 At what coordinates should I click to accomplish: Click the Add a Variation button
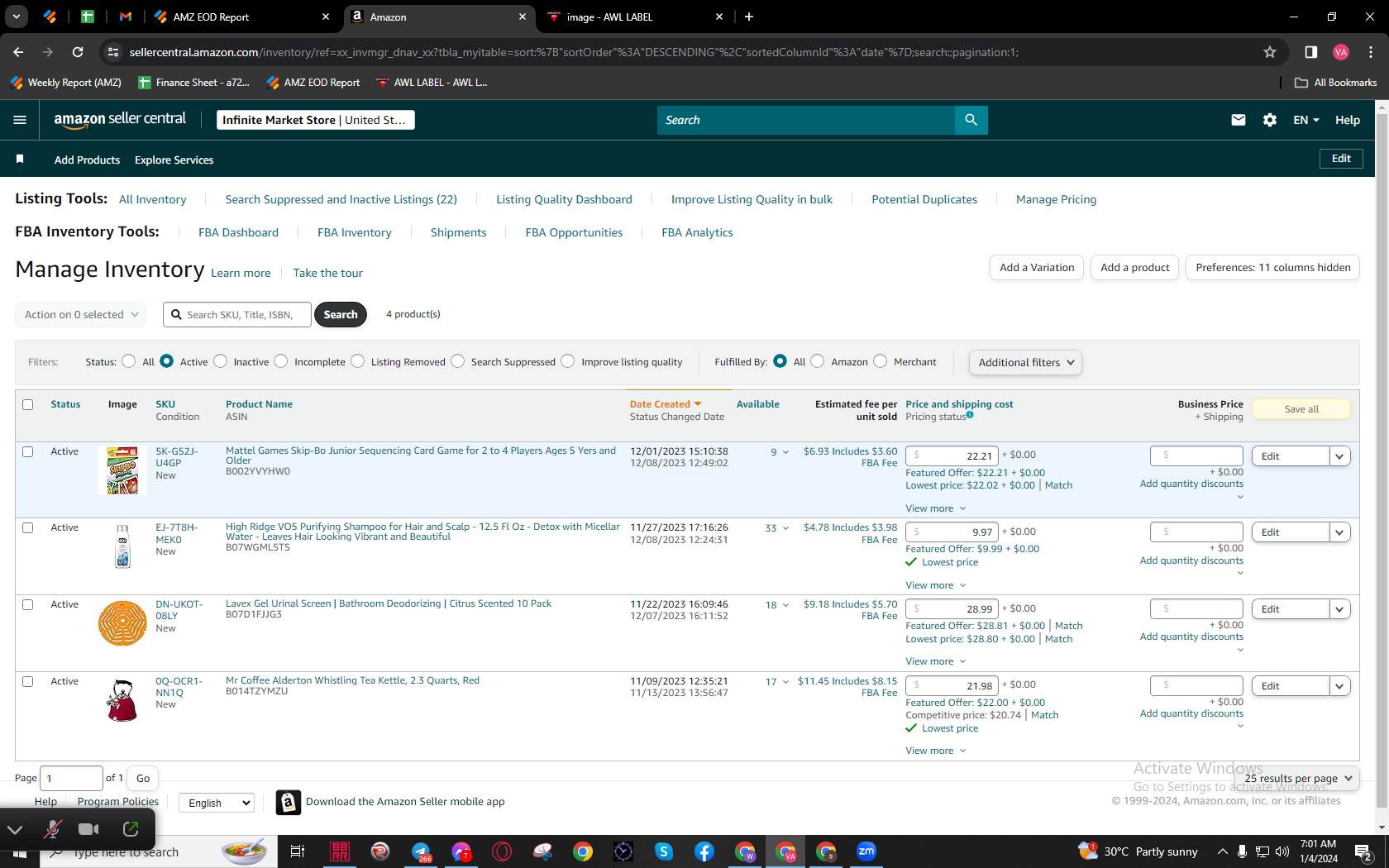click(x=1037, y=268)
